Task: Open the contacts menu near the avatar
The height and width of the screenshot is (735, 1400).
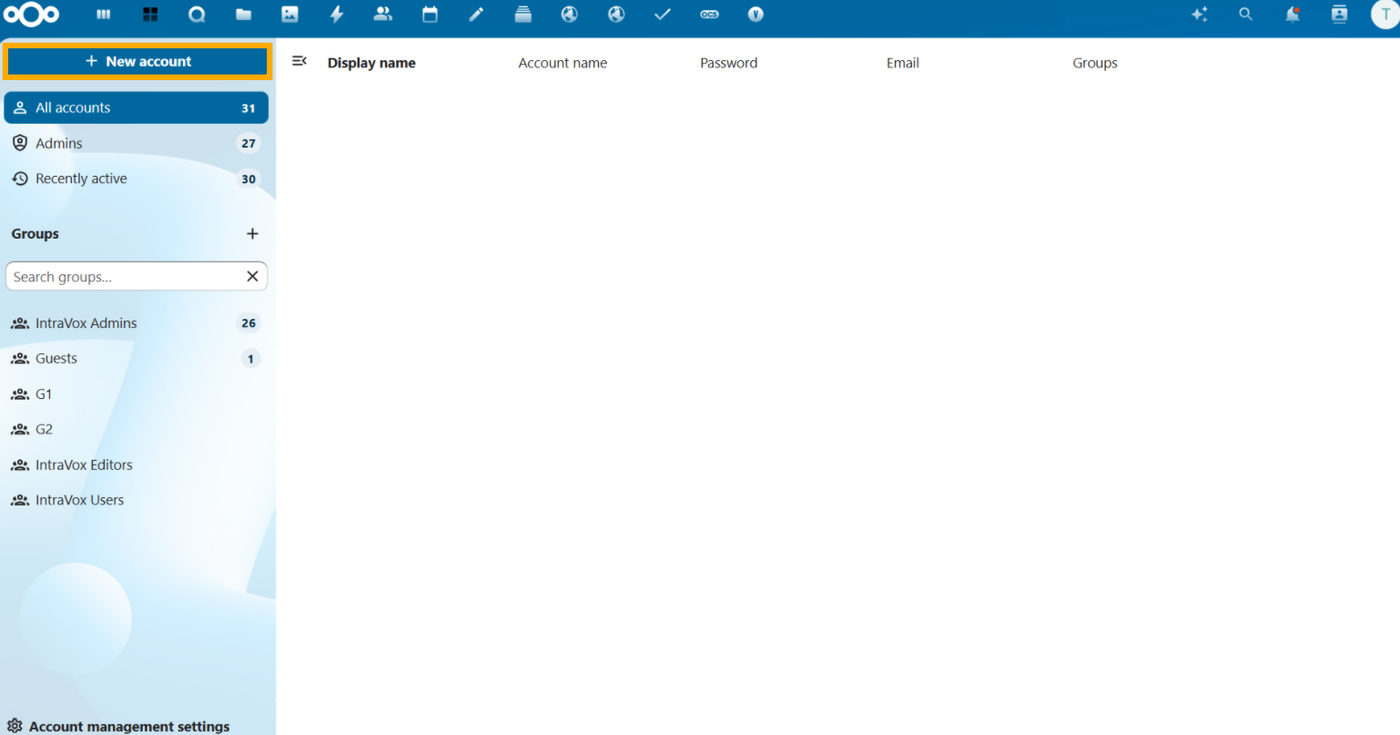Action: (x=1339, y=15)
